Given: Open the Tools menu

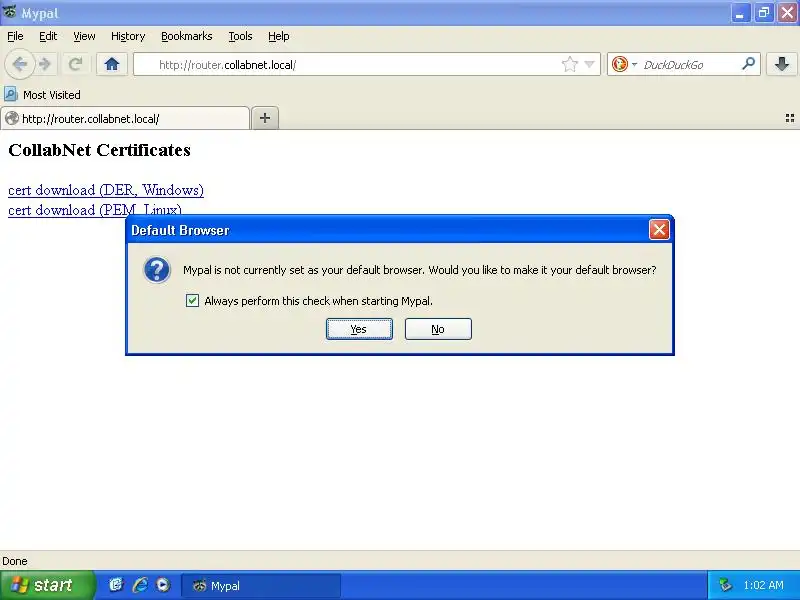Looking at the screenshot, I should point(240,36).
